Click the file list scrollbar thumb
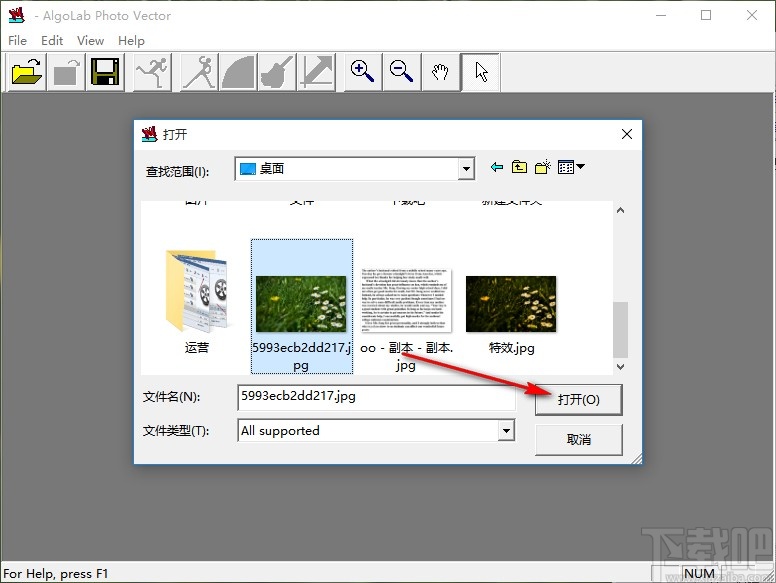 pos(620,330)
